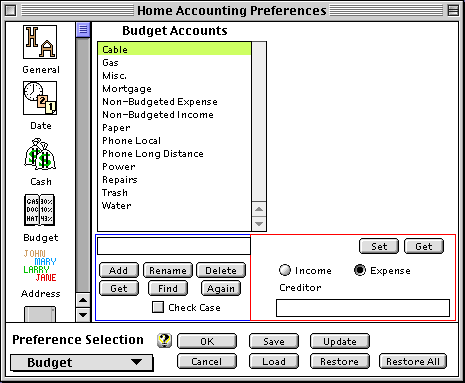Image resolution: width=465 pixels, height=383 pixels.
Task: Select the Gas account
Action: click(x=174, y=62)
